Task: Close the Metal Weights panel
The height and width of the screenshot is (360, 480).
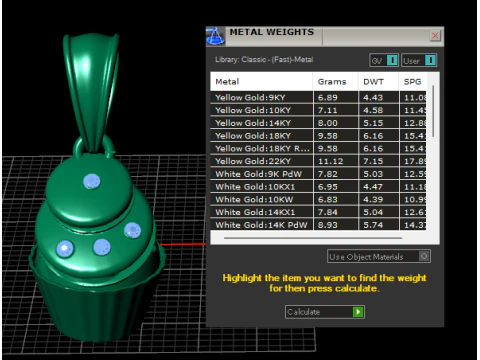Action: pos(435,36)
